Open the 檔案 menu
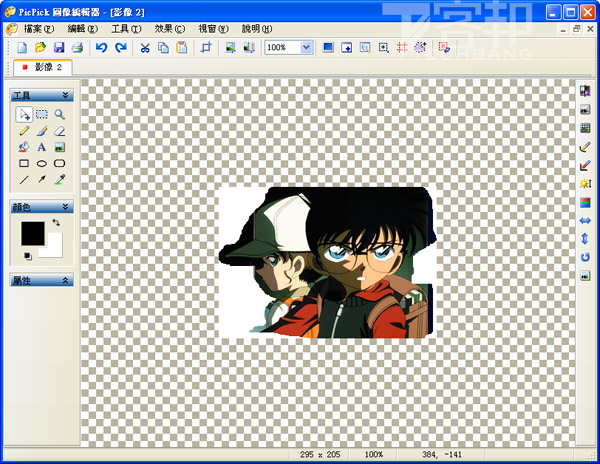Viewport: 600px width, 464px height. point(41,29)
